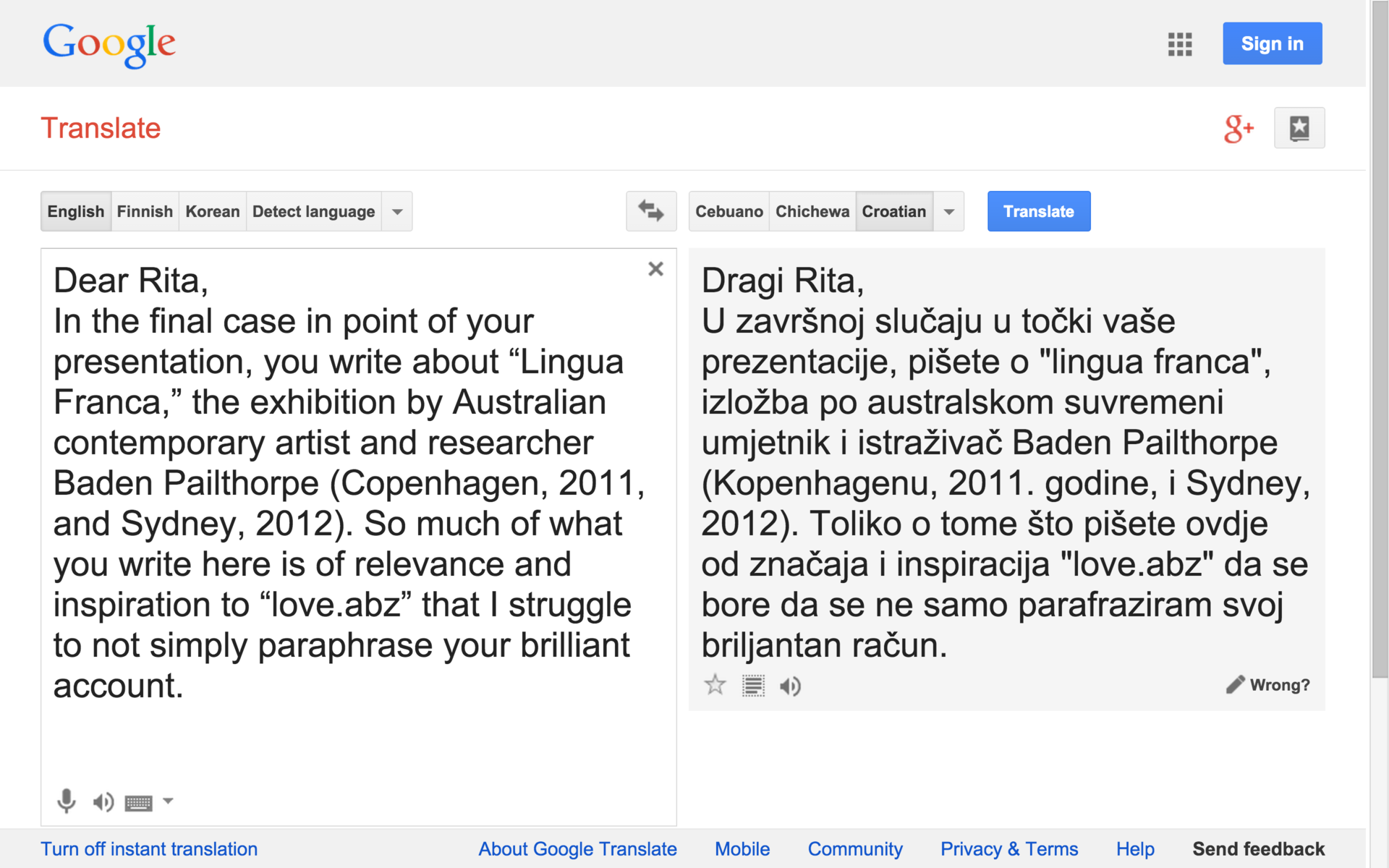
Task: Toggle the virtual keyboard icon
Action: pos(138,802)
